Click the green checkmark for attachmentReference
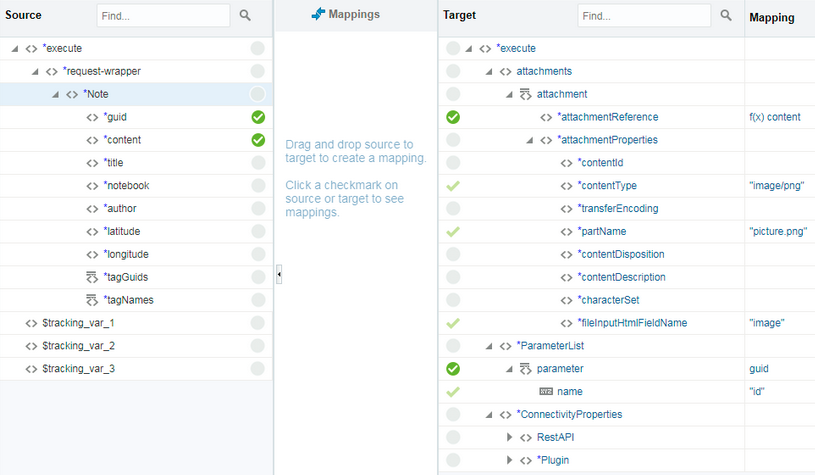Viewport: 815px width, 475px height. 453,117
